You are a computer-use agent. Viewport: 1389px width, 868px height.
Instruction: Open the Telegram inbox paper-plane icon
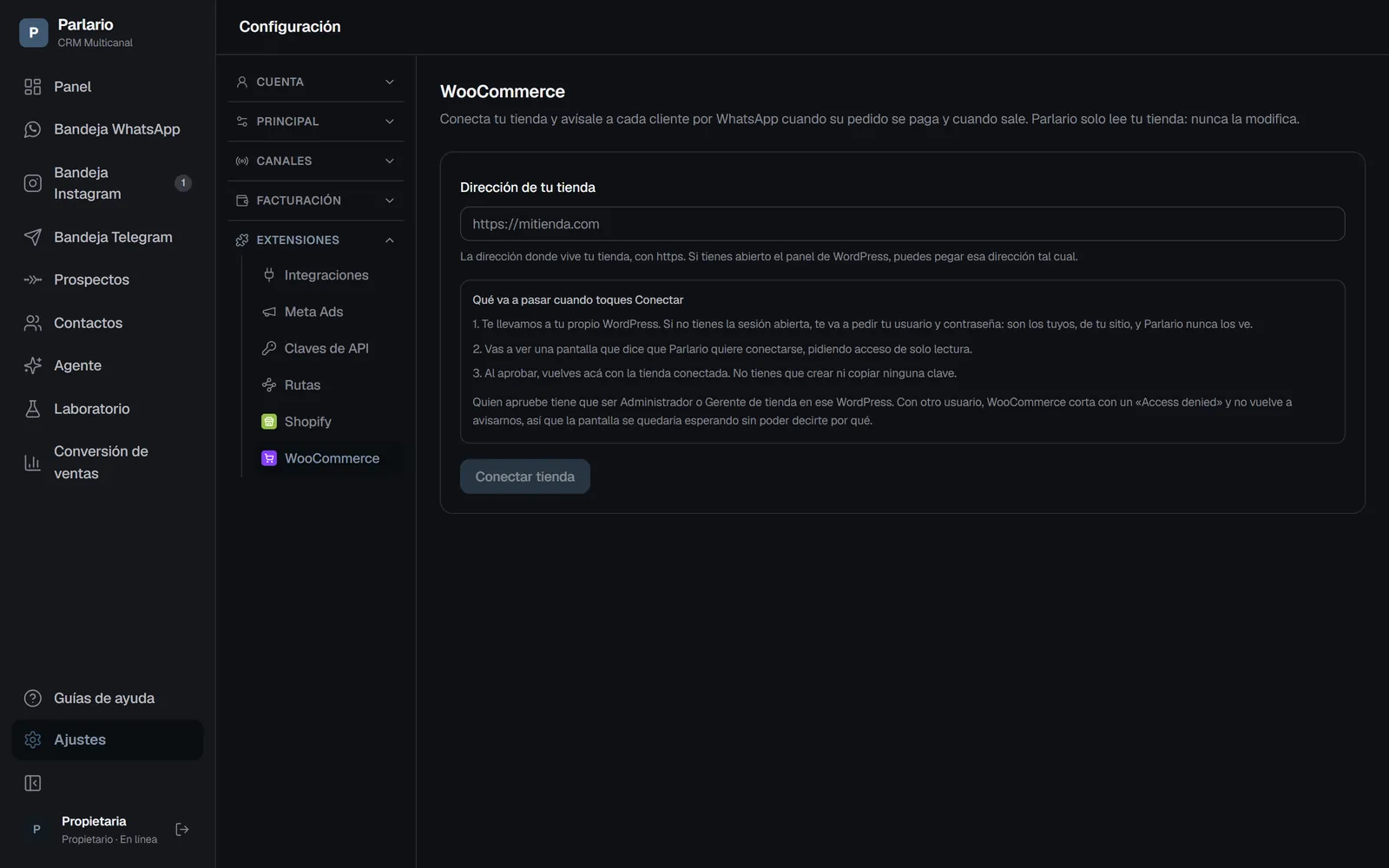pos(33,237)
